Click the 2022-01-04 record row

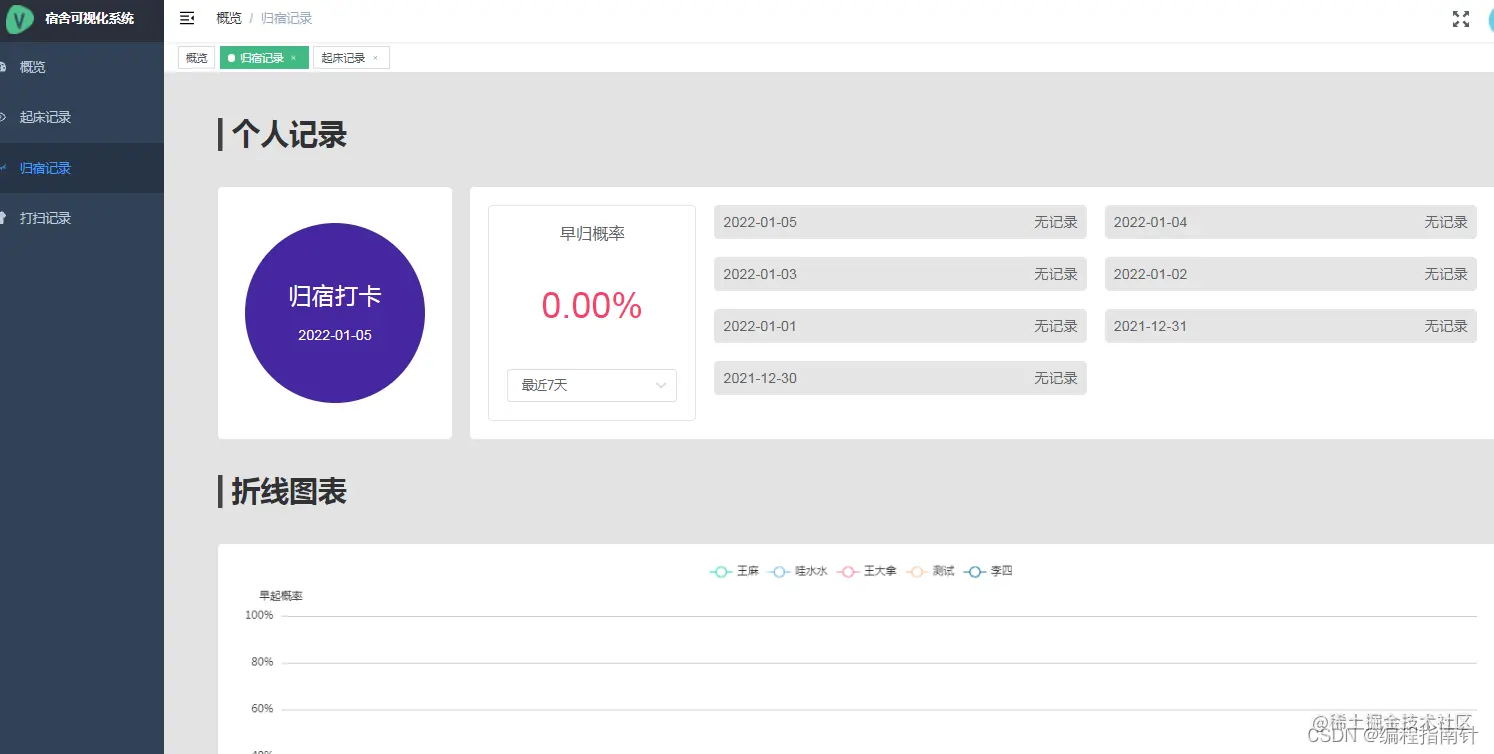(x=1291, y=222)
